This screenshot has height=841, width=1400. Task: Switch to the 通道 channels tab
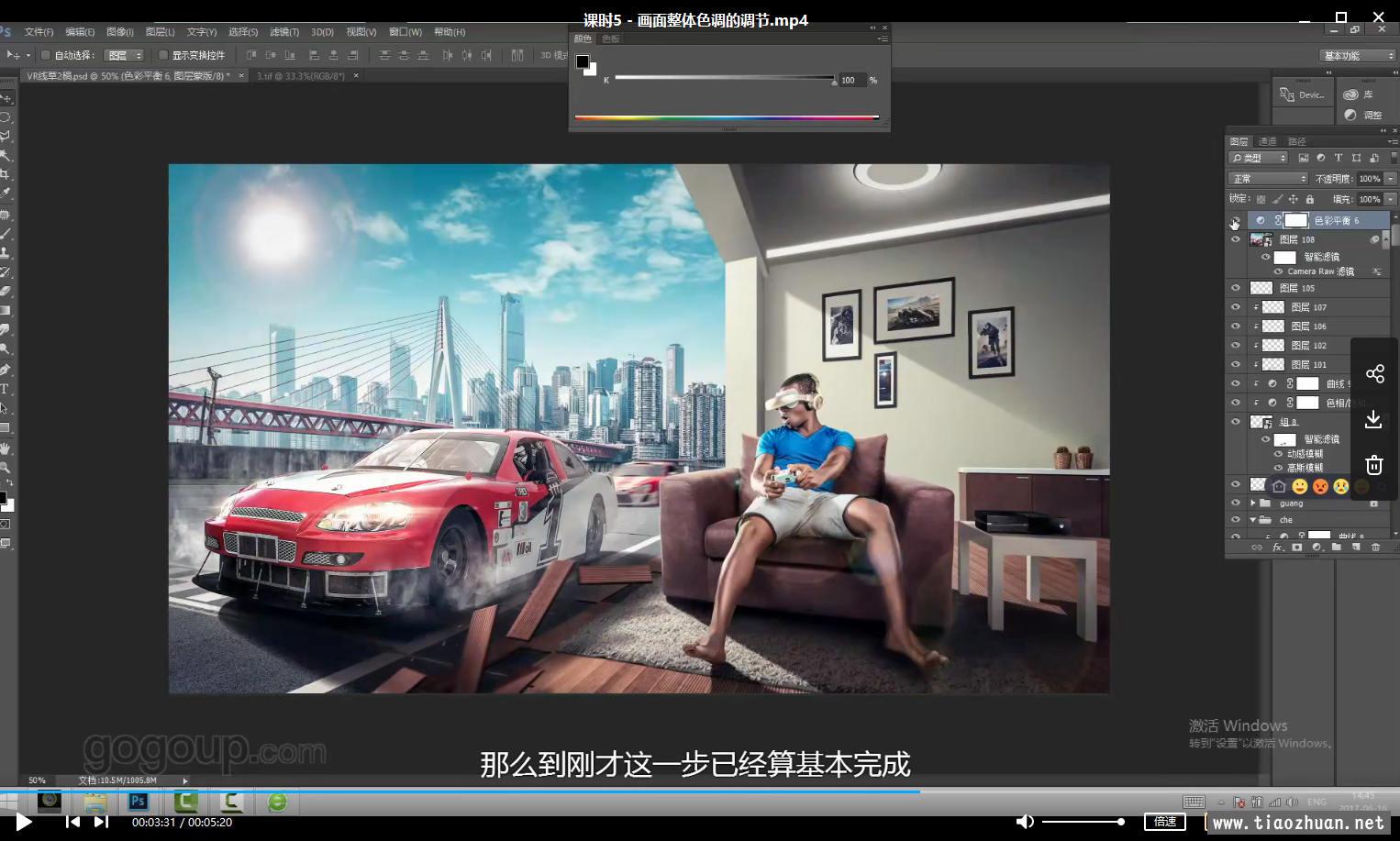(1268, 141)
